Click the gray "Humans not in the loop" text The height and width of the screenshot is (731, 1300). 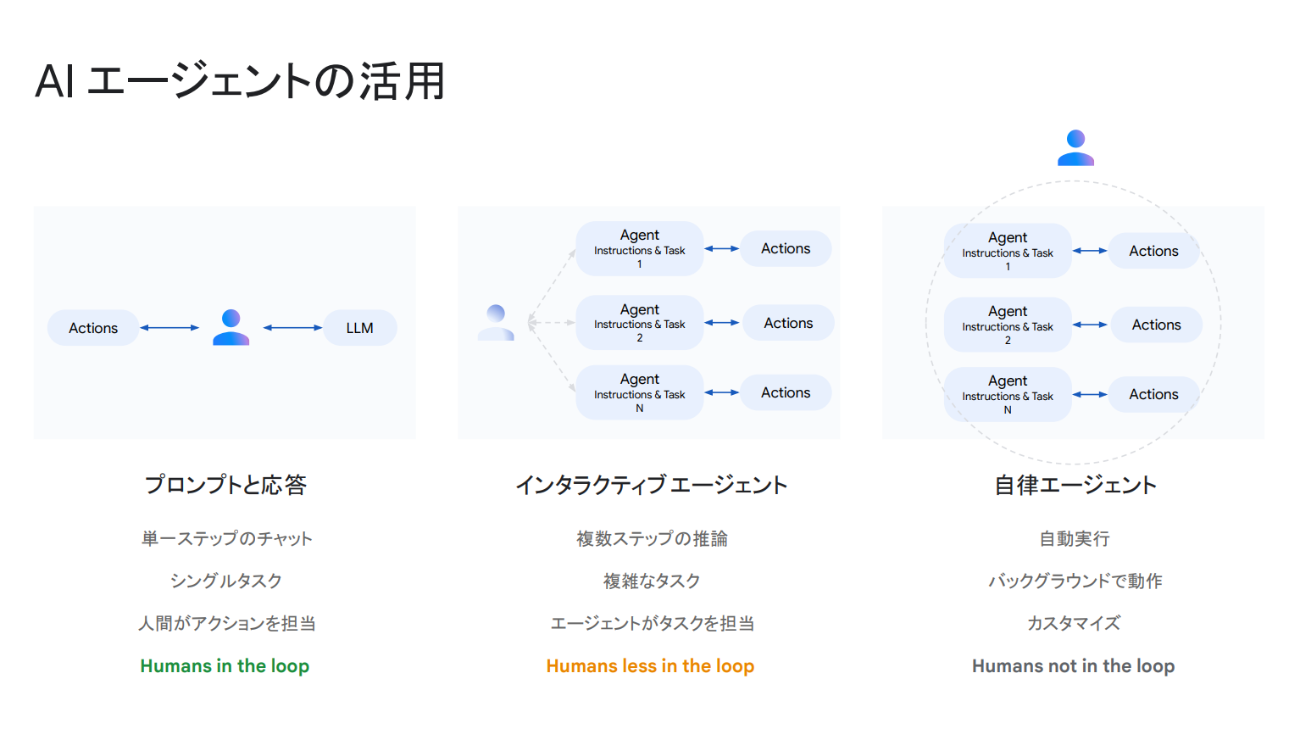(x=1073, y=666)
